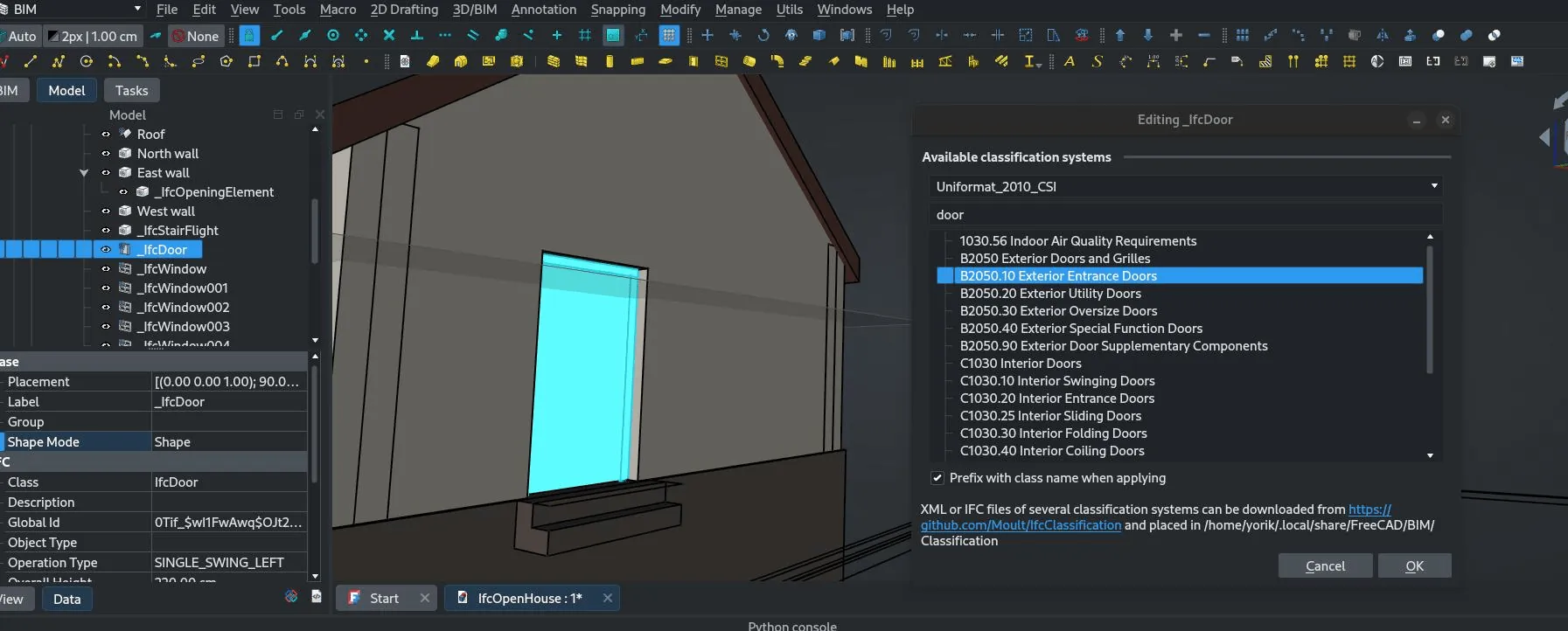Toggle visibility of Roof object
Viewport: 1568px width, 631px height.
(x=106, y=135)
